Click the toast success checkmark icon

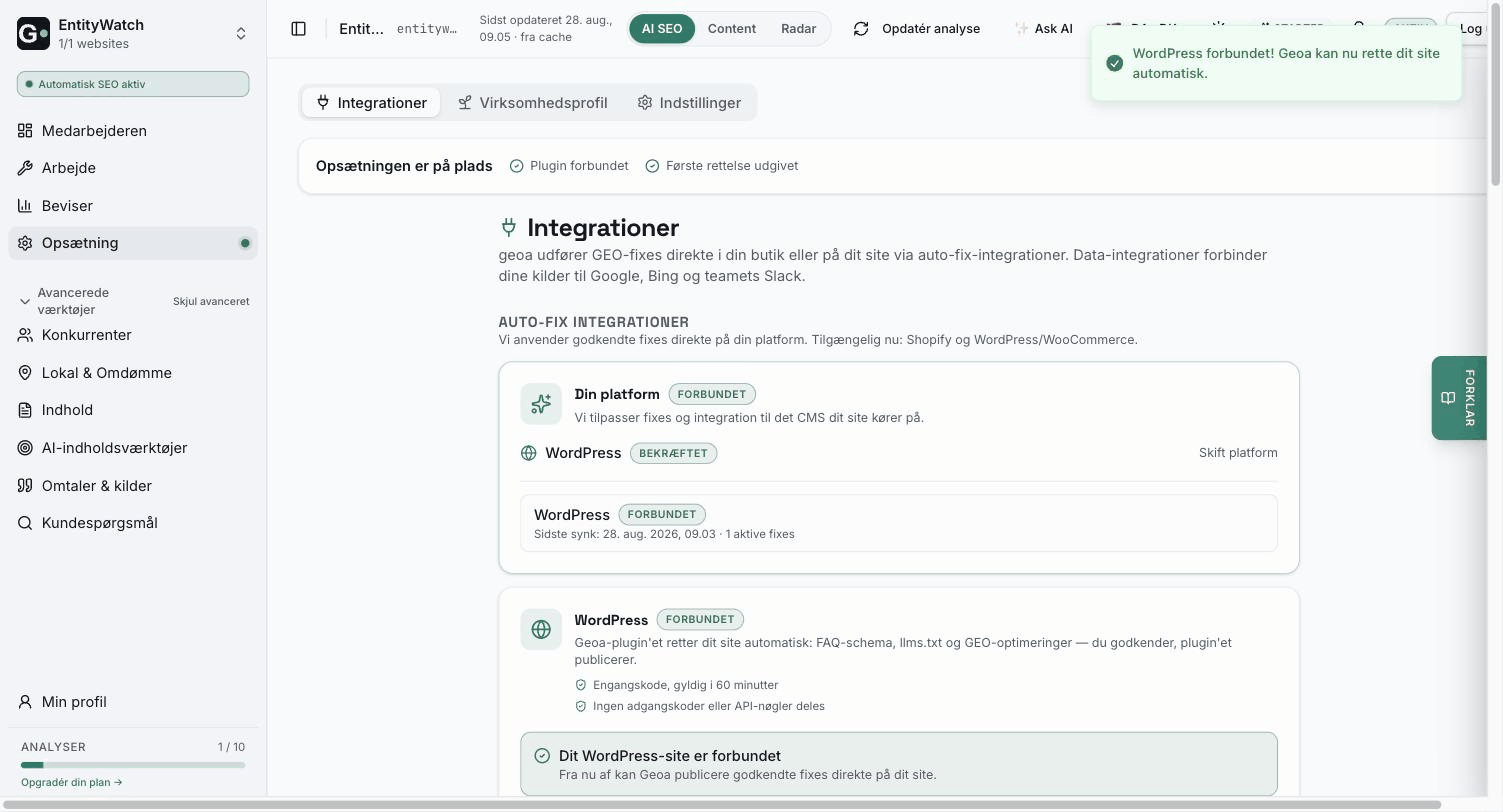coord(1114,63)
